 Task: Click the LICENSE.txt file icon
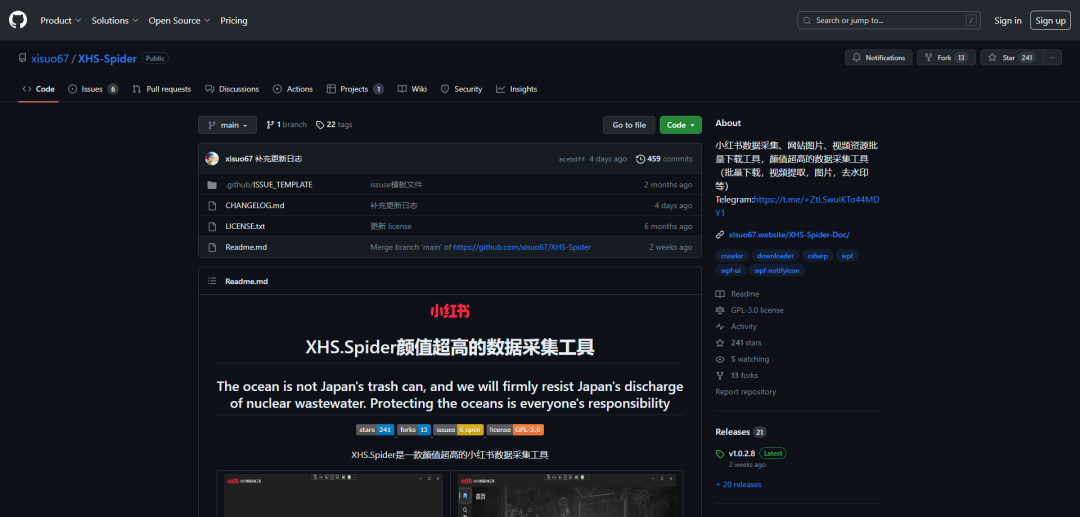click(x=212, y=226)
